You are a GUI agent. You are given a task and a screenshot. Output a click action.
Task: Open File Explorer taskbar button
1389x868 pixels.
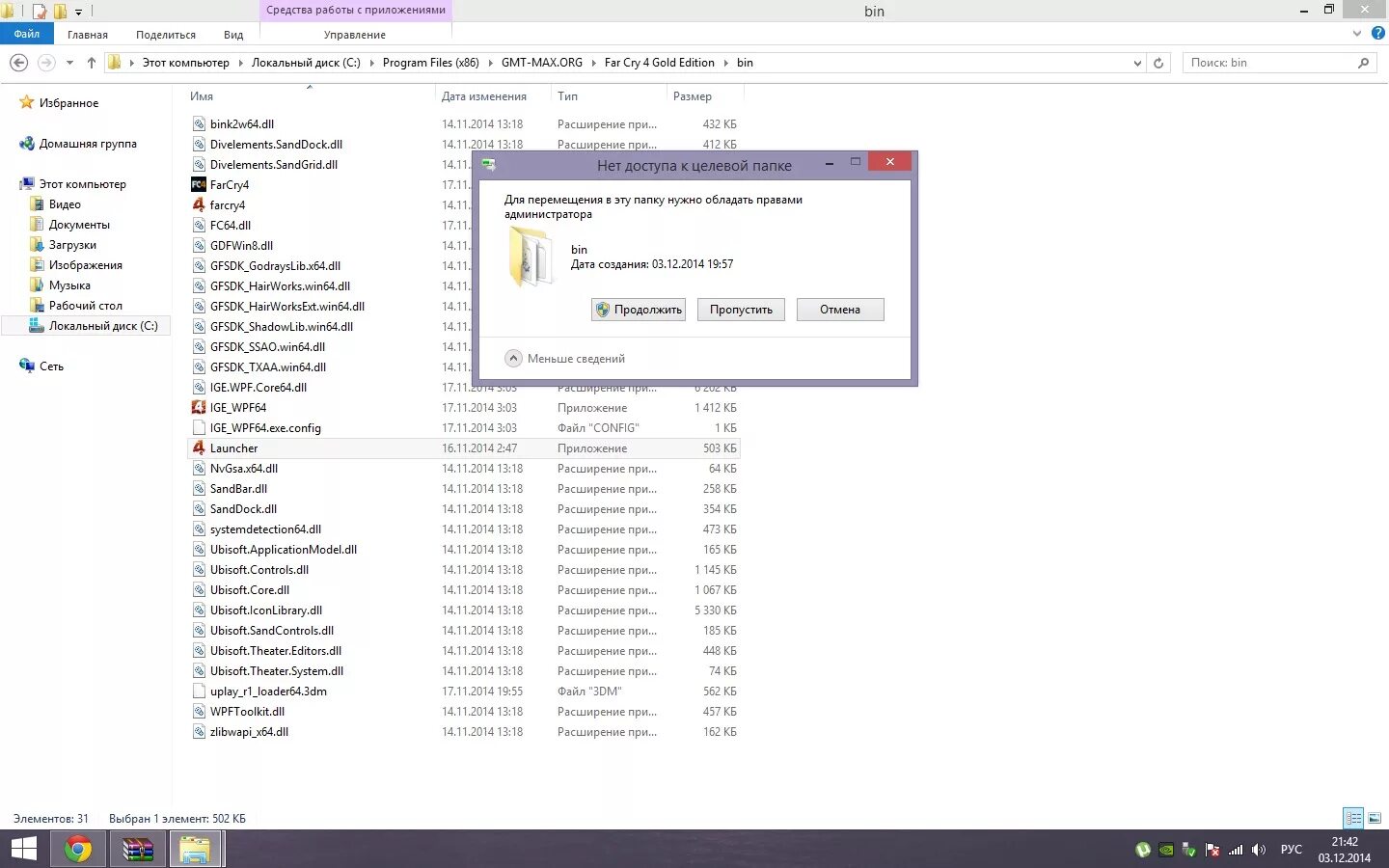pos(195,850)
